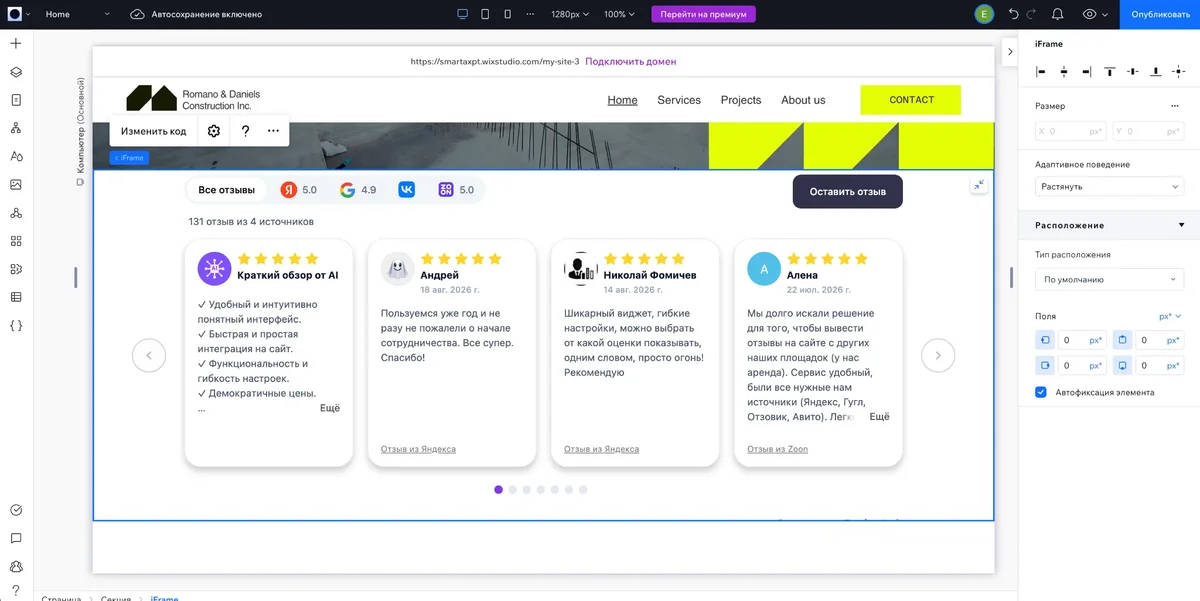Image resolution: width=1200 pixels, height=601 pixels.
Task: Open the App Market grid icon
Action: tap(15, 241)
